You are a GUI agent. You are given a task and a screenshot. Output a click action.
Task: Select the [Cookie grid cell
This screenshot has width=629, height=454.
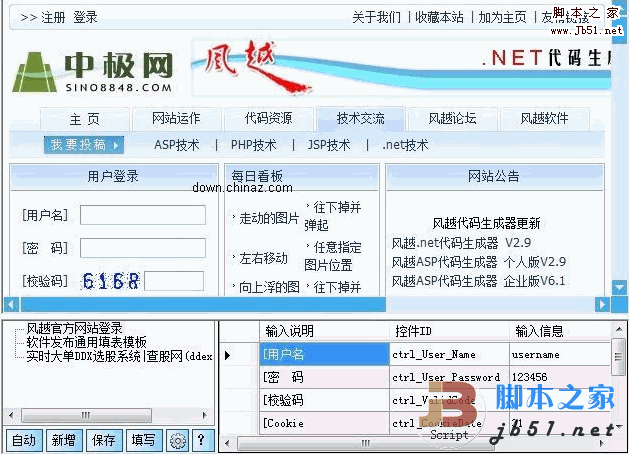tap(325, 423)
